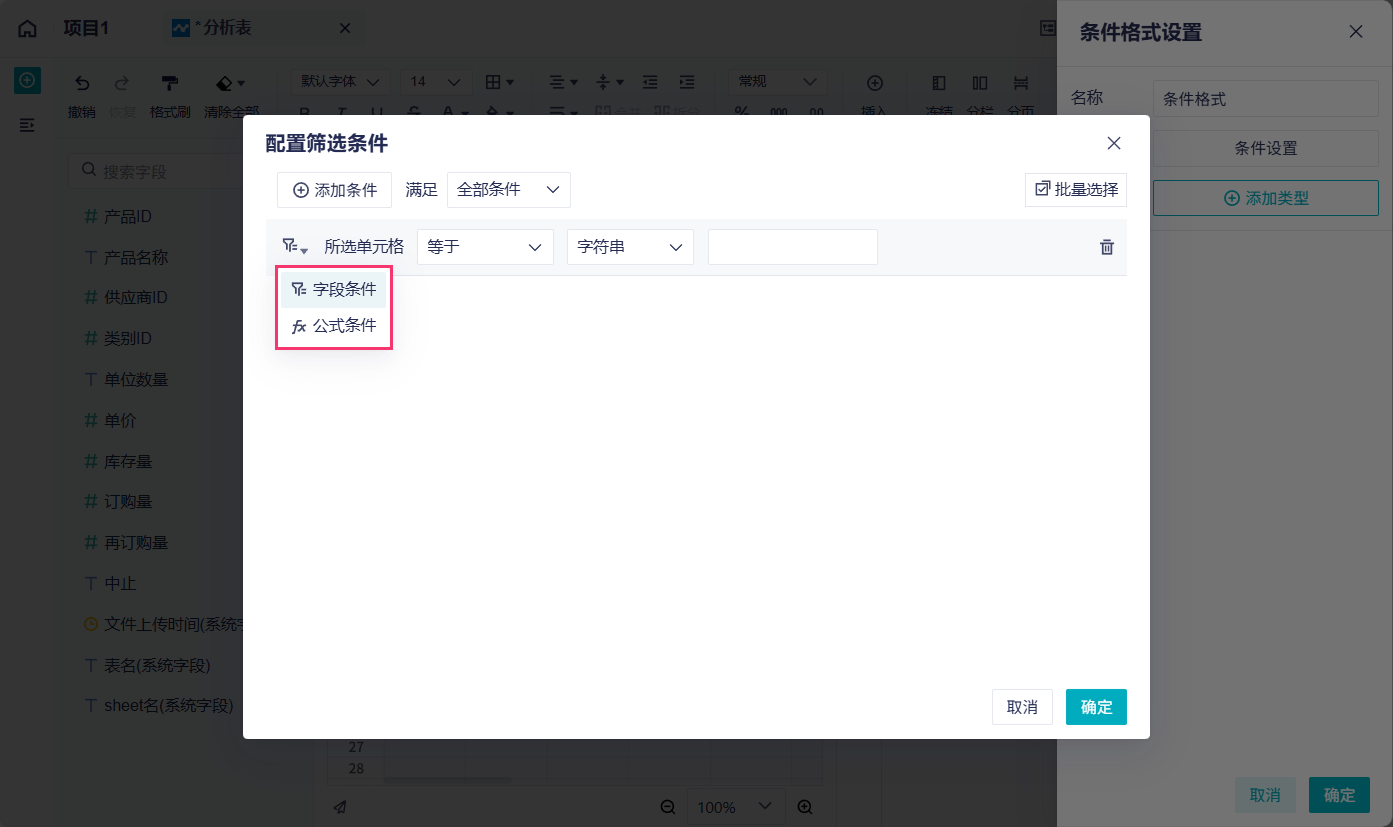This screenshot has height=827, width=1393.
Task: Click the 批量选择 button
Action: 1076,190
